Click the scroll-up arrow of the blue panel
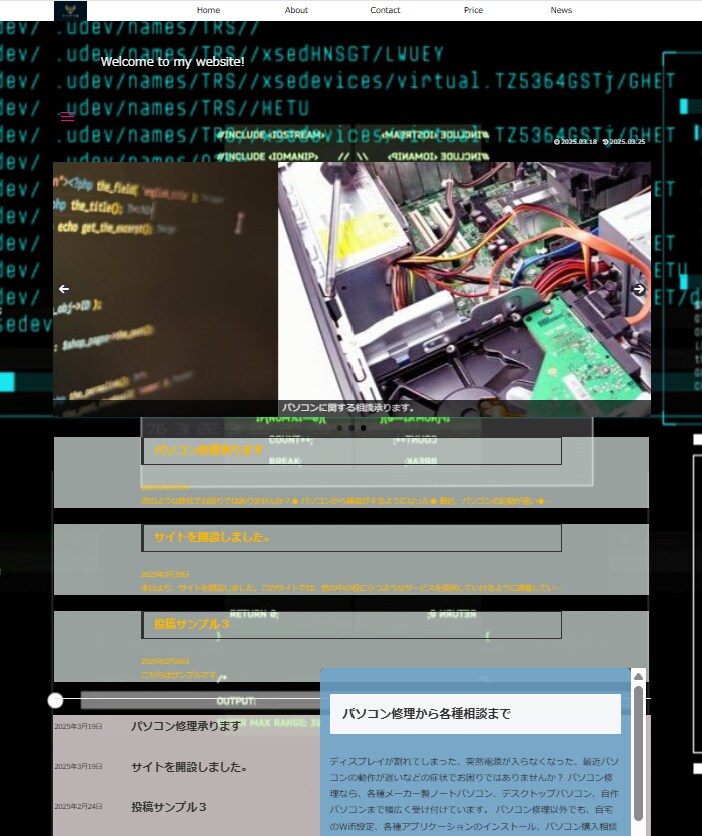Screen dimensions: 702x836 (x=638, y=676)
